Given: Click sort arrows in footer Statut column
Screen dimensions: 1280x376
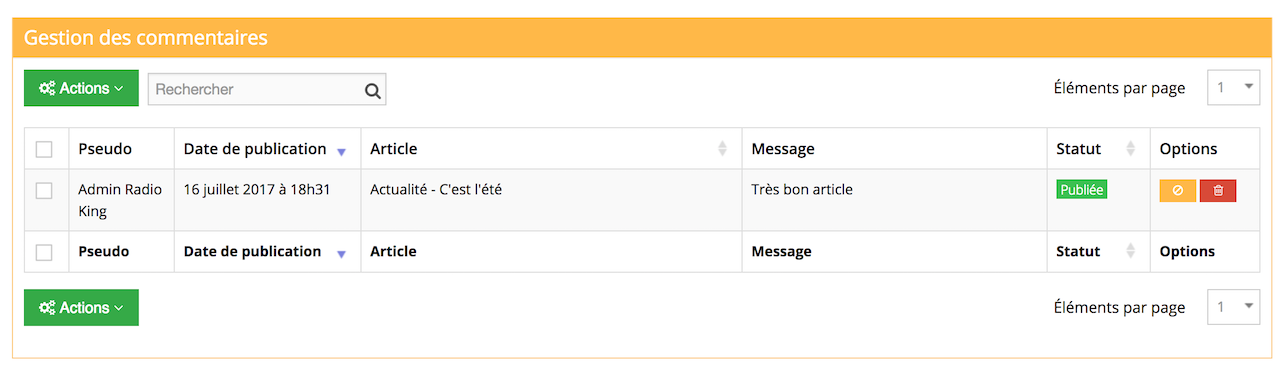Looking at the screenshot, I should coord(1131,252).
